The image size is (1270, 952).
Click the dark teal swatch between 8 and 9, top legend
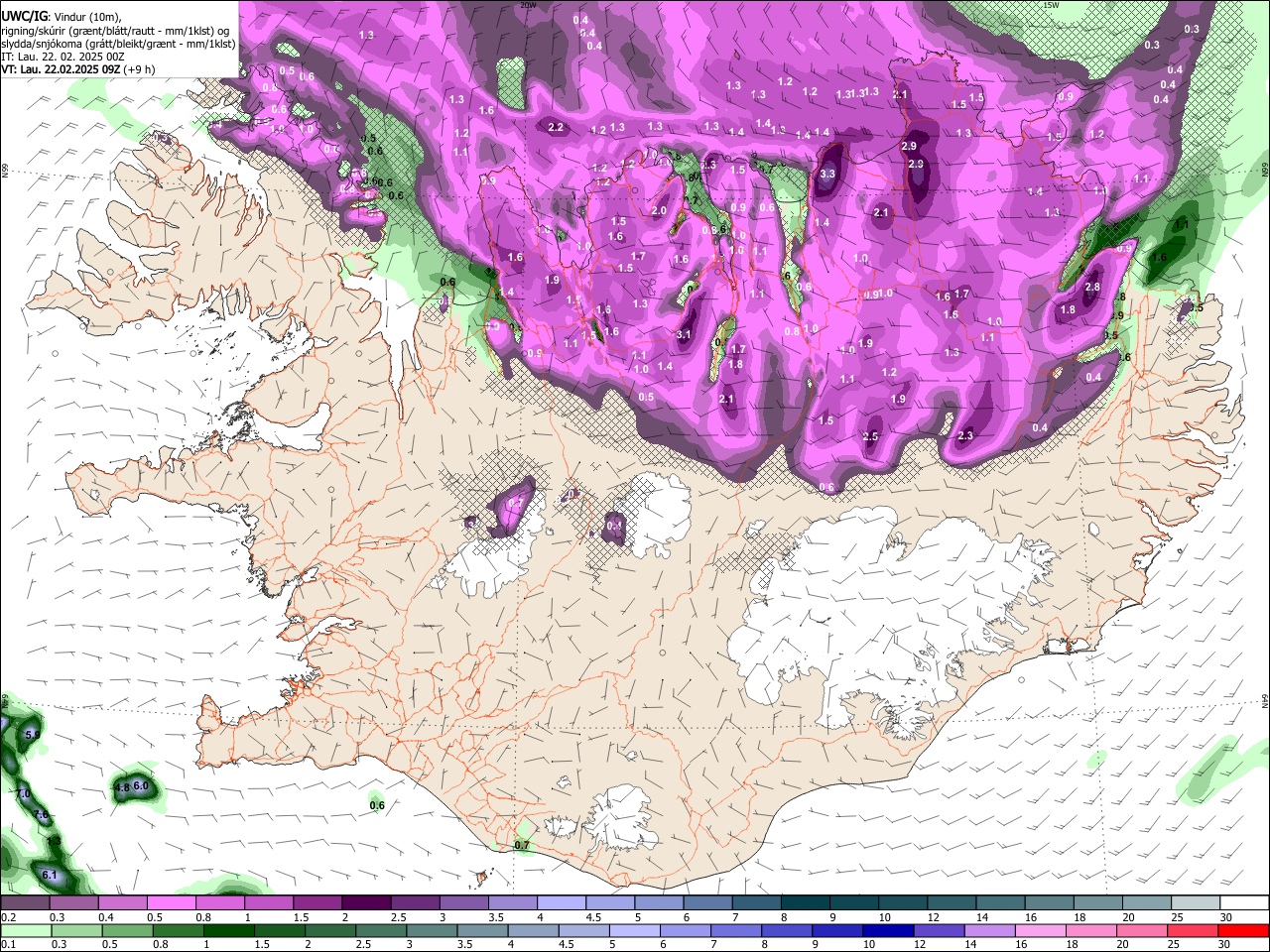[x=805, y=903]
